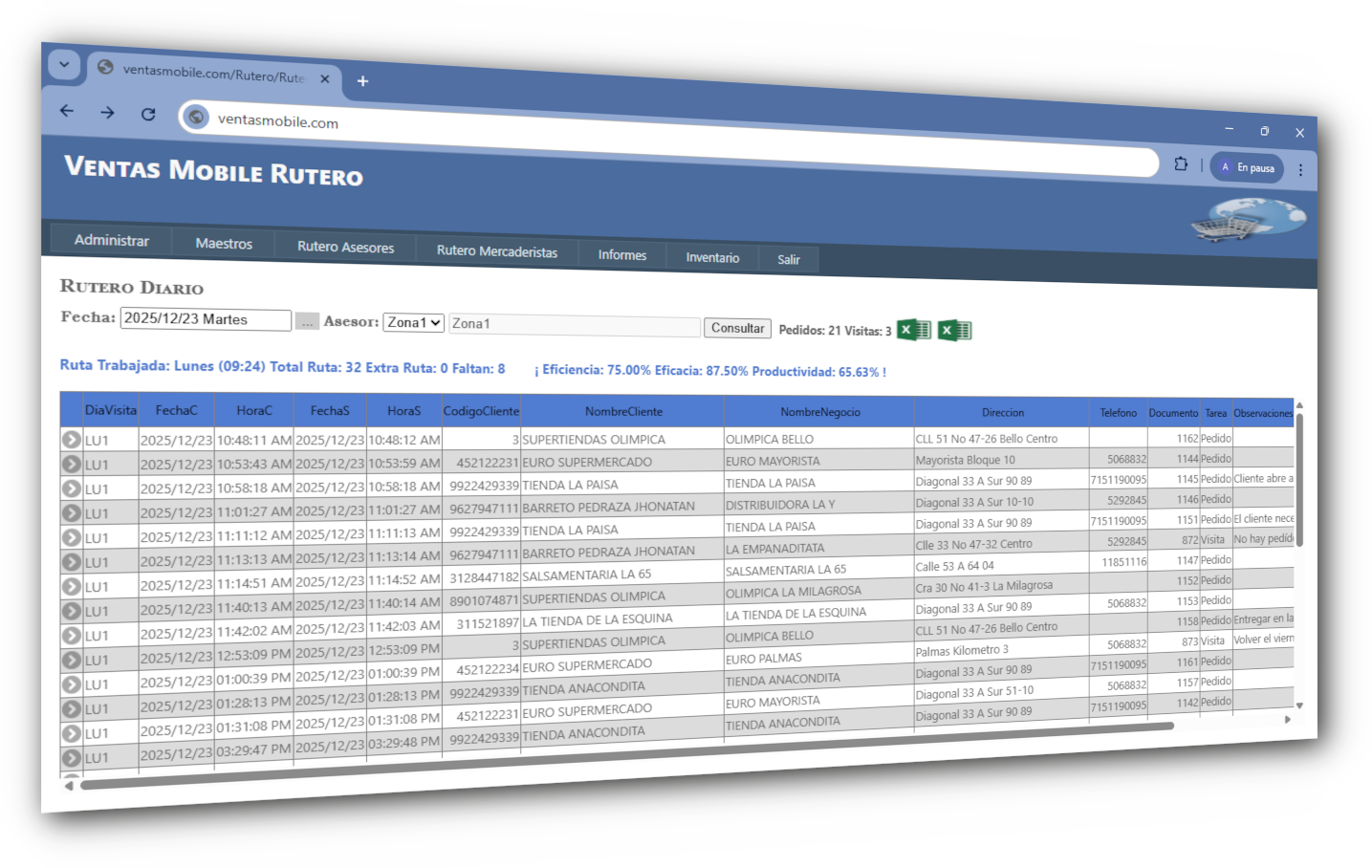Open the Rutero Asesores menu

[x=345, y=247]
